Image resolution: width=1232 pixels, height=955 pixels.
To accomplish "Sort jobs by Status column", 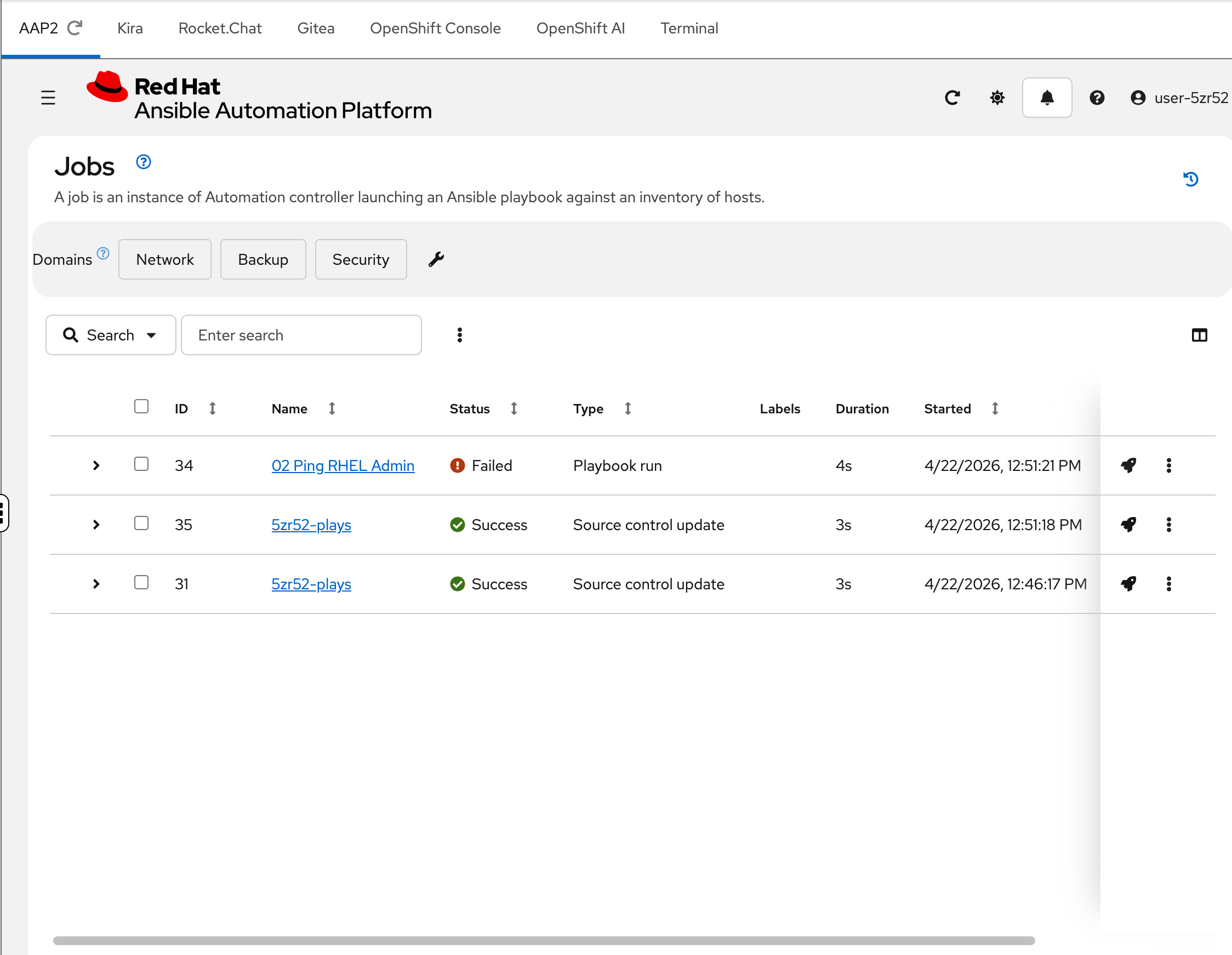I will (x=514, y=408).
